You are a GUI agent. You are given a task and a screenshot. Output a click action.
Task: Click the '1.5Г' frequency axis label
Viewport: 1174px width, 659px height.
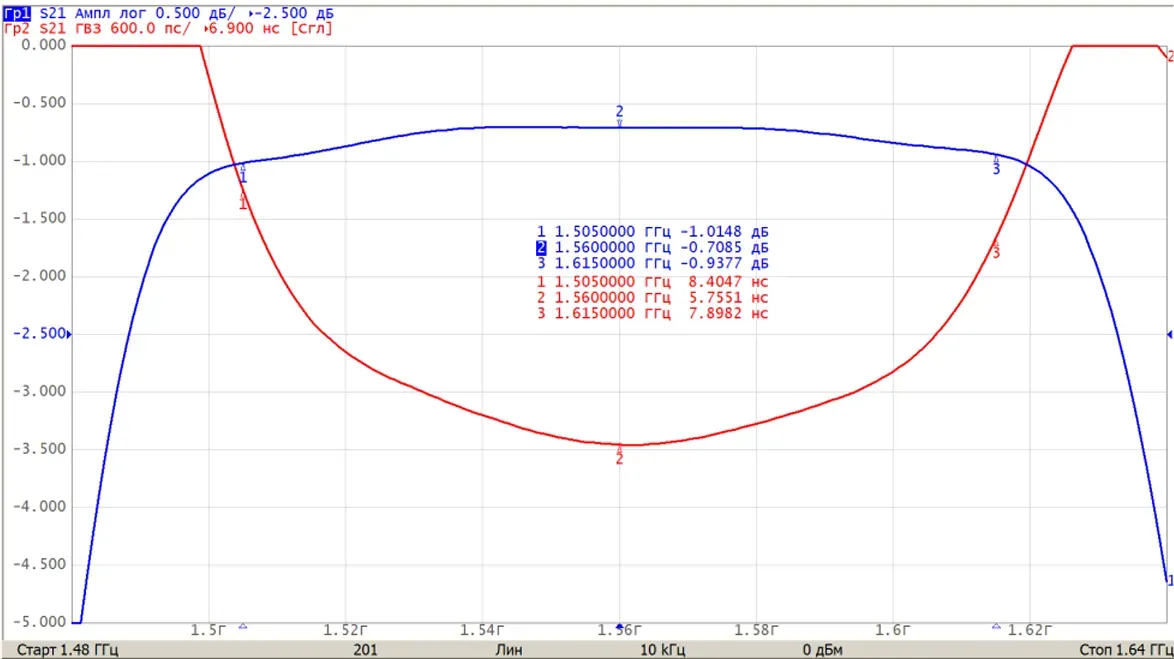pos(208,631)
